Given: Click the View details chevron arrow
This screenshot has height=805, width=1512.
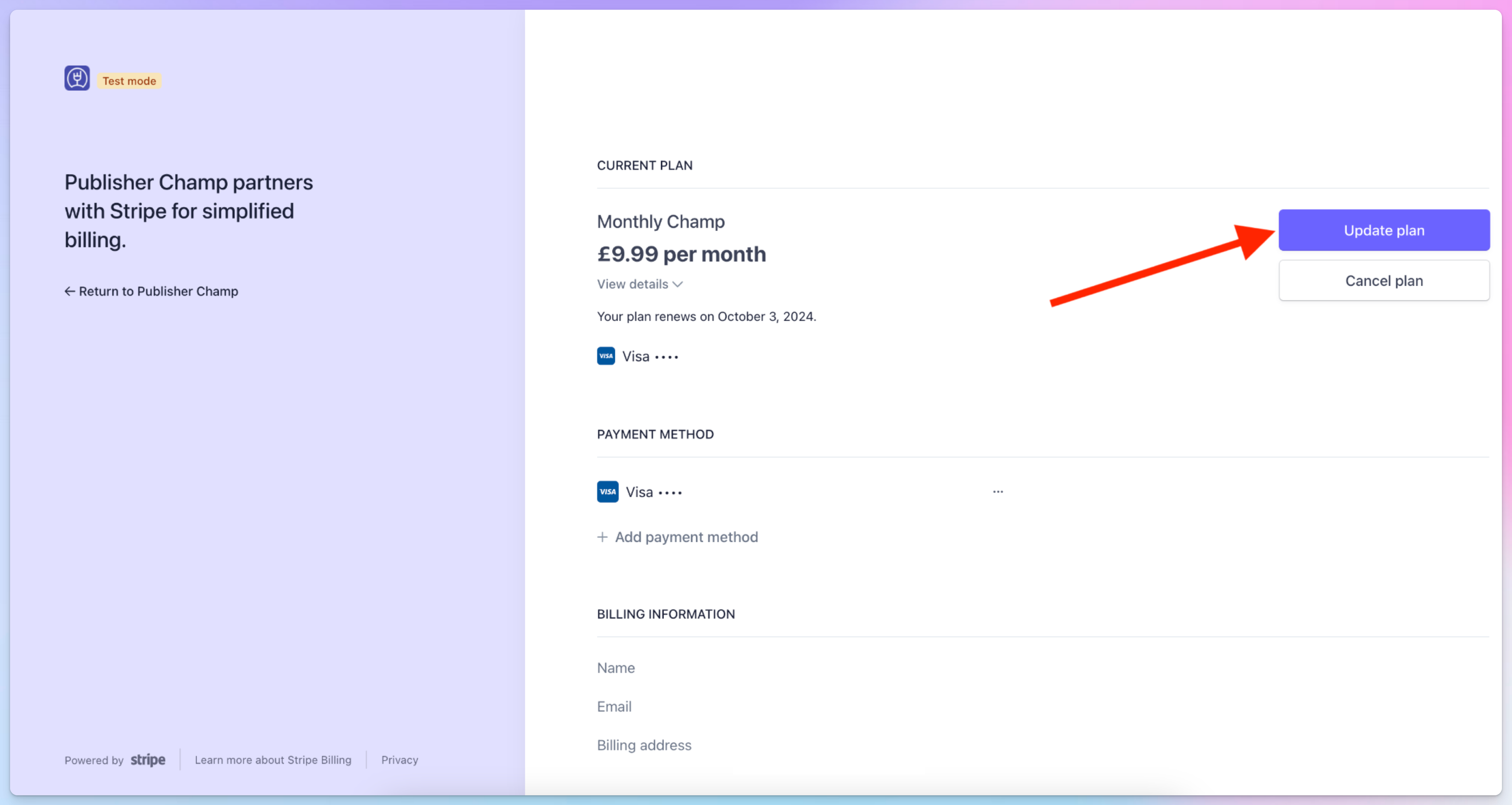Looking at the screenshot, I should click(678, 284).
